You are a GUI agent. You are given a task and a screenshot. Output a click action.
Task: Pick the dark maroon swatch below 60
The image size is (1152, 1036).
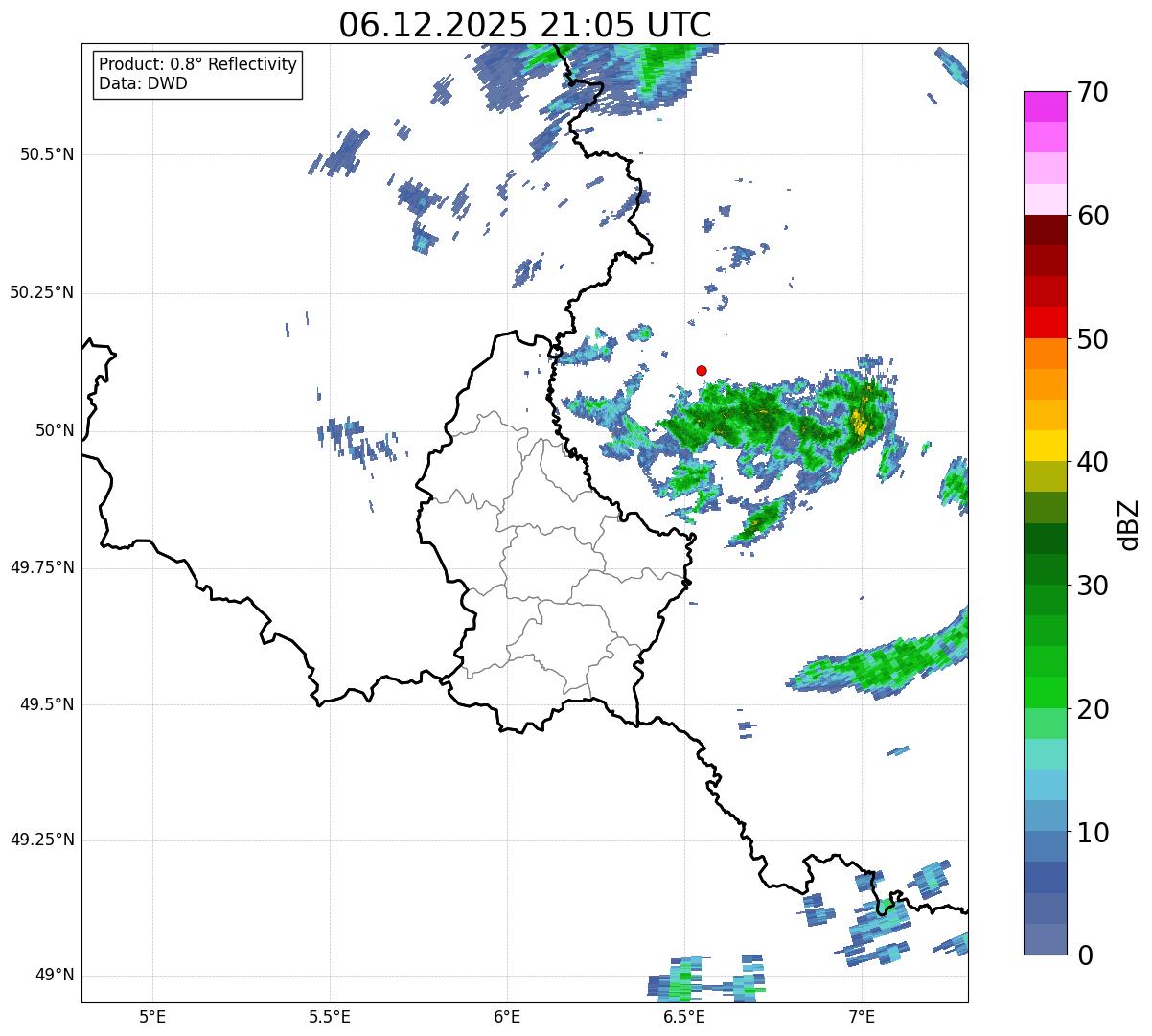[x=1045, y=230]
